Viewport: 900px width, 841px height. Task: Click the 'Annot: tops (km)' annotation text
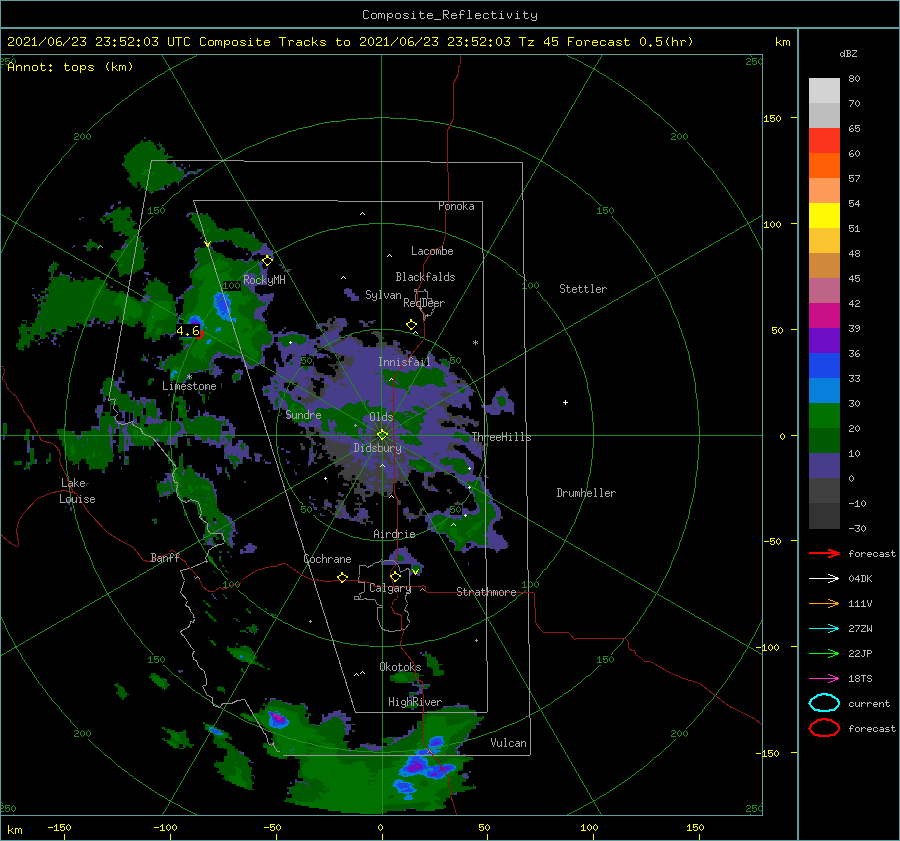tap(70, 67)
